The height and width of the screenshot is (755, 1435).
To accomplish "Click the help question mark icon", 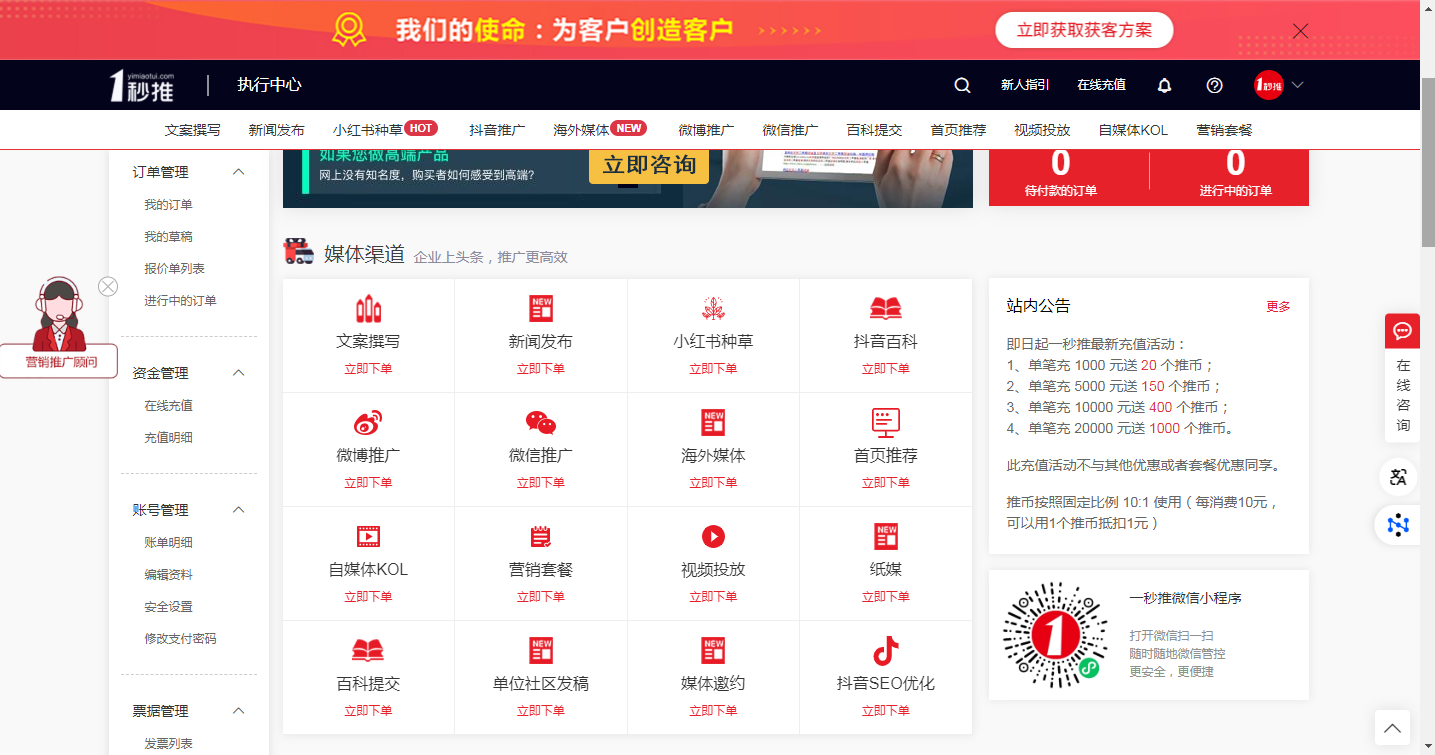I will 1214,86.
